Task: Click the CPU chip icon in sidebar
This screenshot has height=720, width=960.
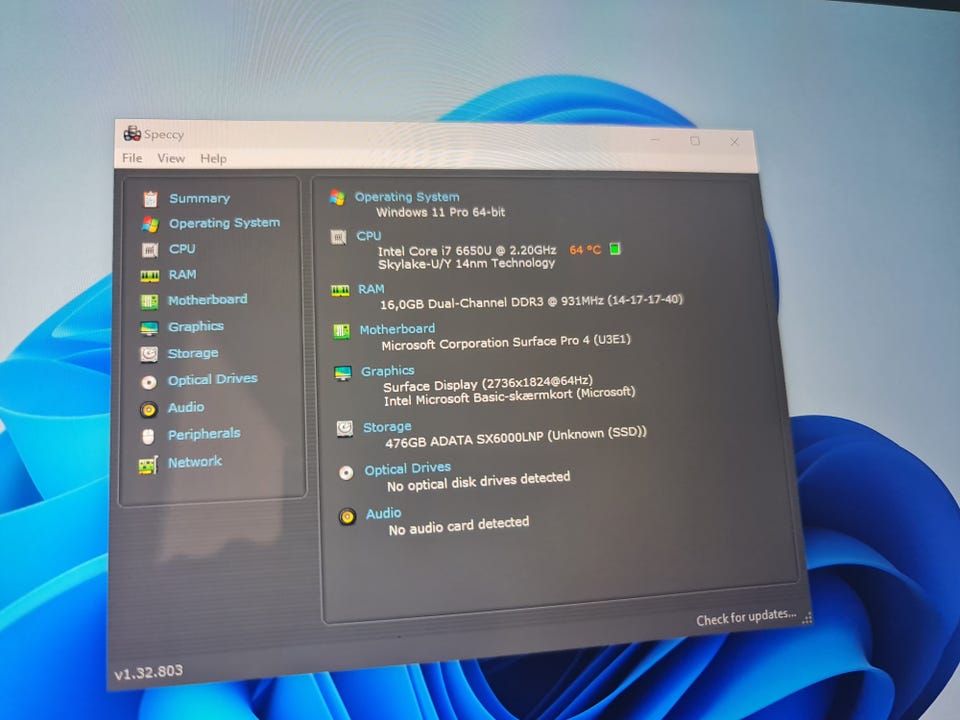Action: [x=150, y=250]
